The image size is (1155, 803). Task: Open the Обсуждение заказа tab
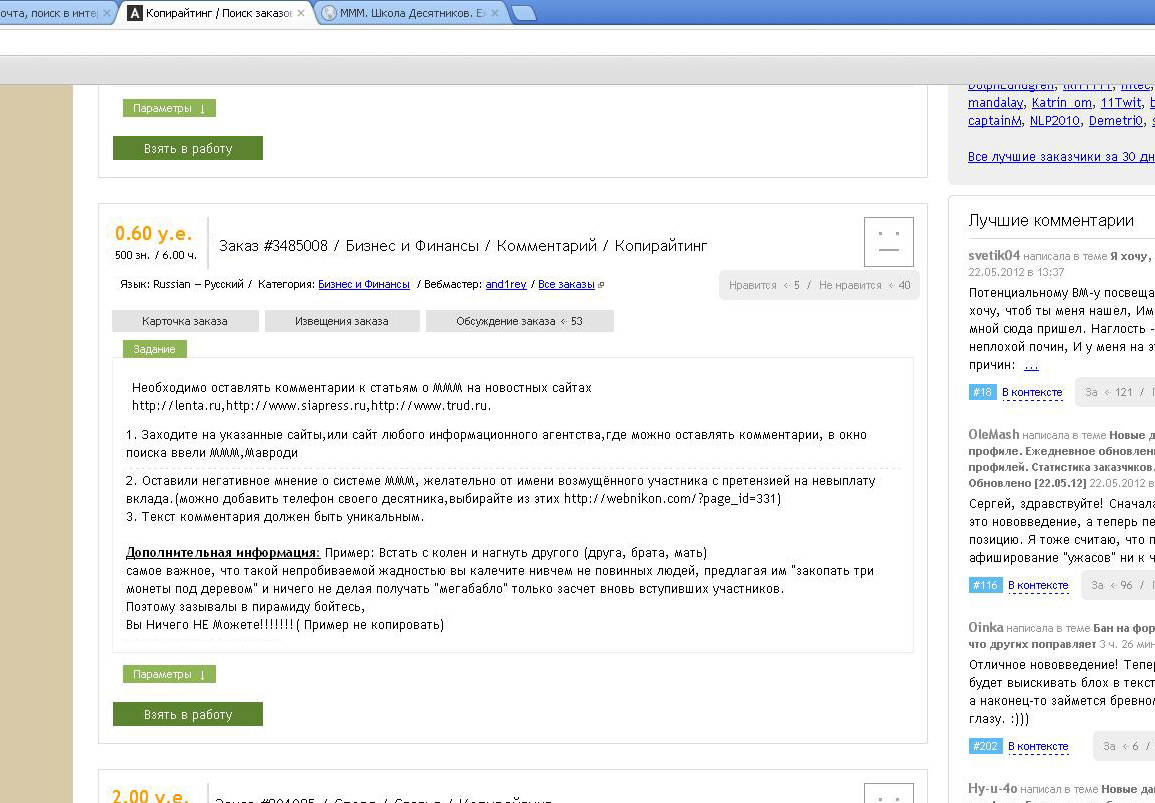tap(519, 321)
